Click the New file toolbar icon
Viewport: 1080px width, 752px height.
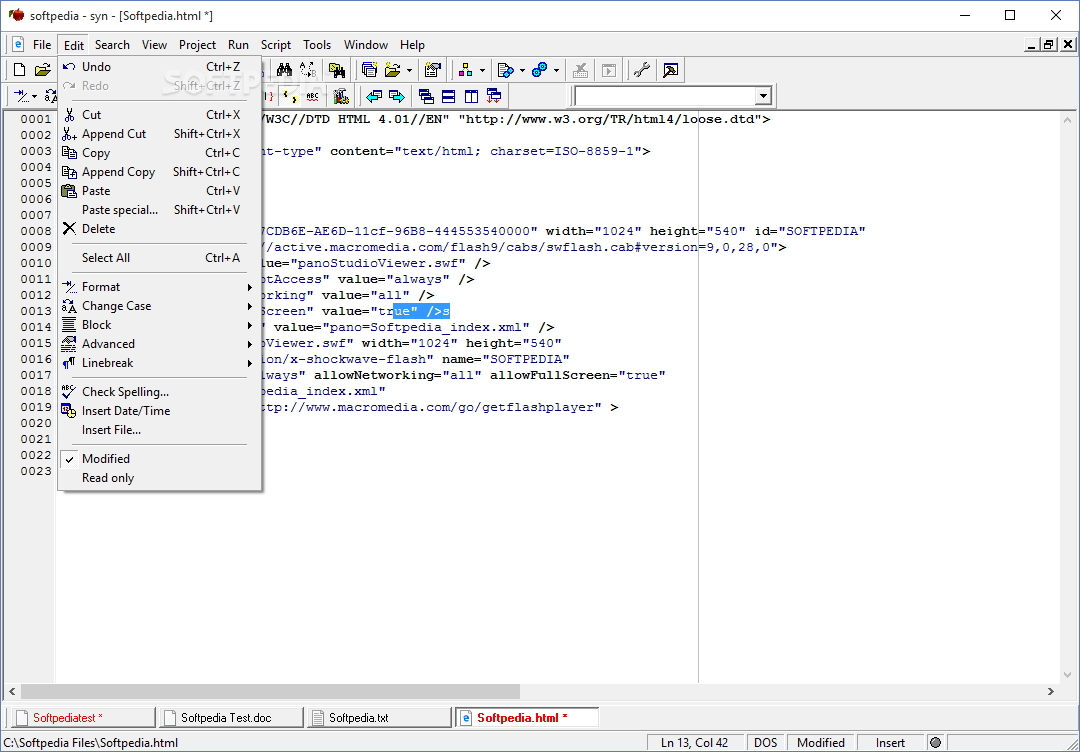point(20,70)
